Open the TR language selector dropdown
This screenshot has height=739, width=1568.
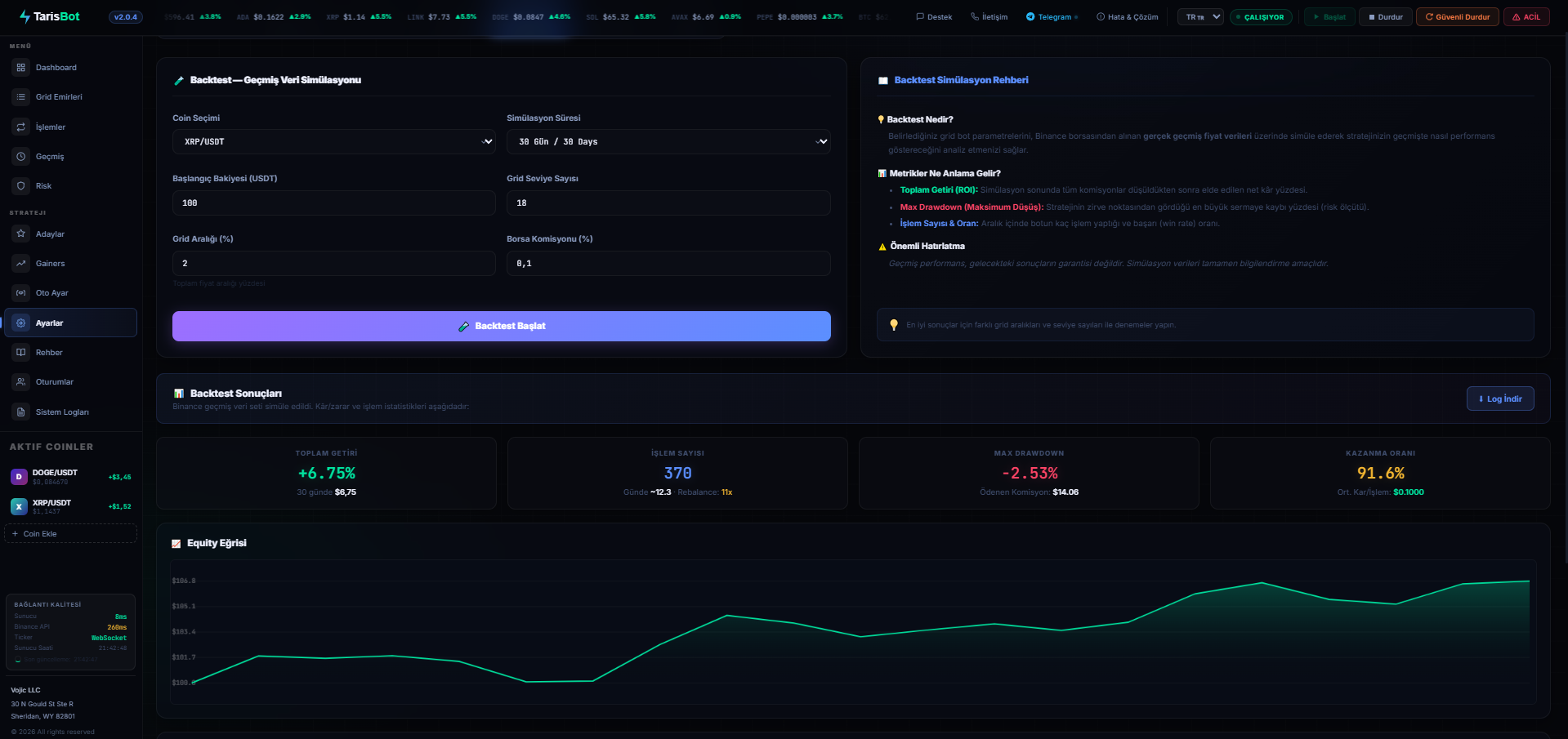coord(1200,16)
